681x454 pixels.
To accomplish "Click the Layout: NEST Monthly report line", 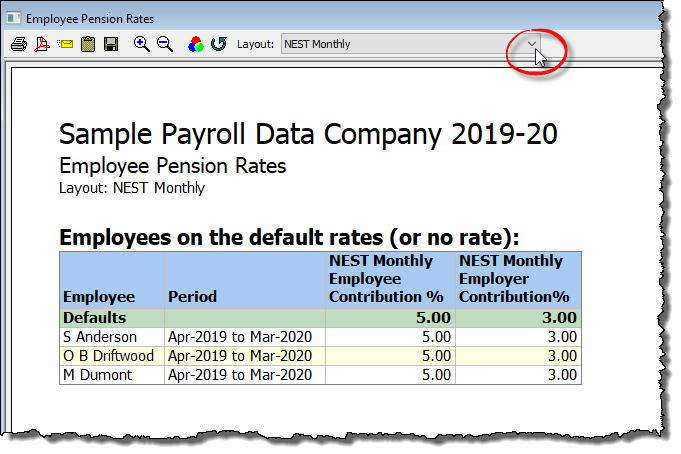I will coord(132,188).
